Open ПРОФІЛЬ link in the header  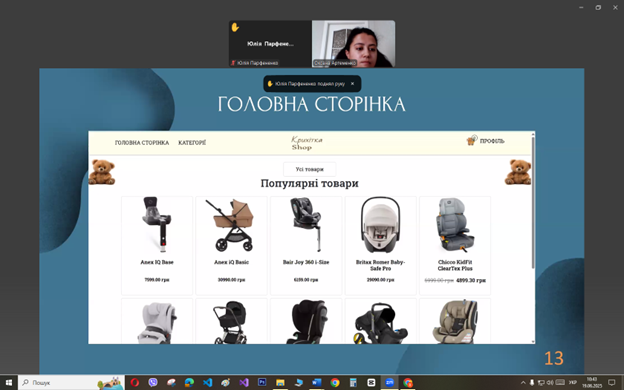[492, 141]
